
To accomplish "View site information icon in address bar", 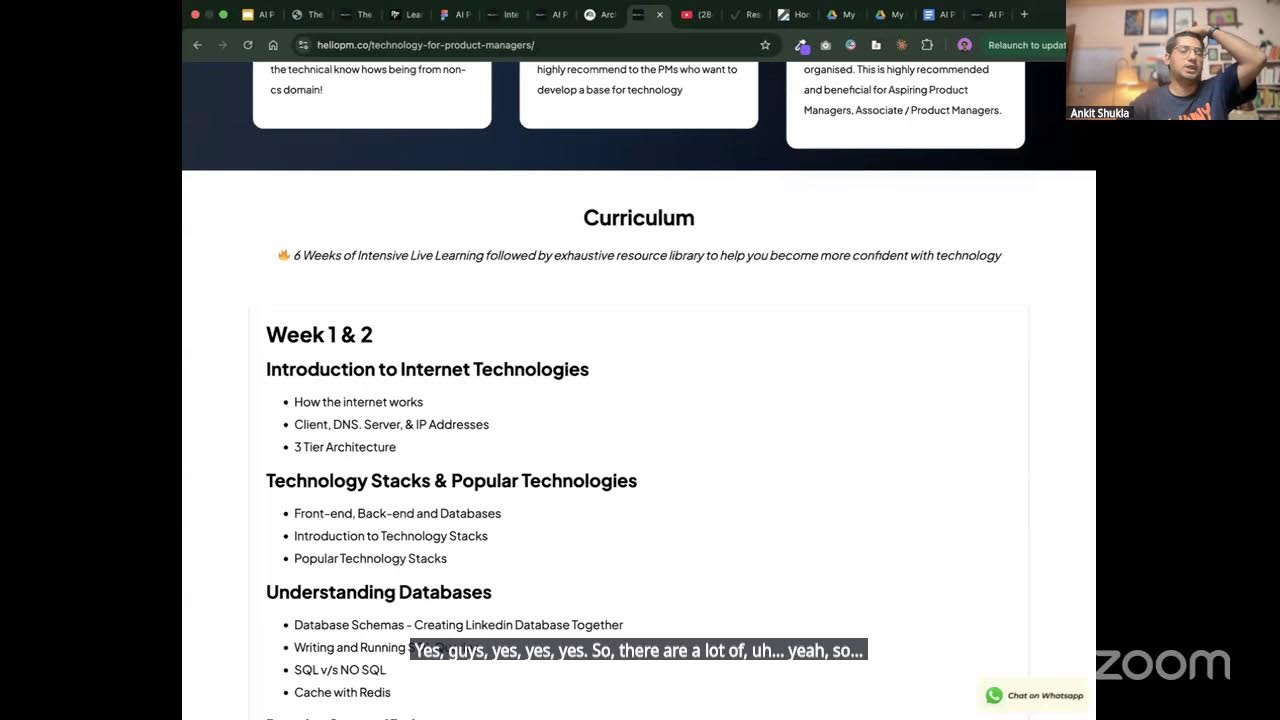I will coord(303,45).
